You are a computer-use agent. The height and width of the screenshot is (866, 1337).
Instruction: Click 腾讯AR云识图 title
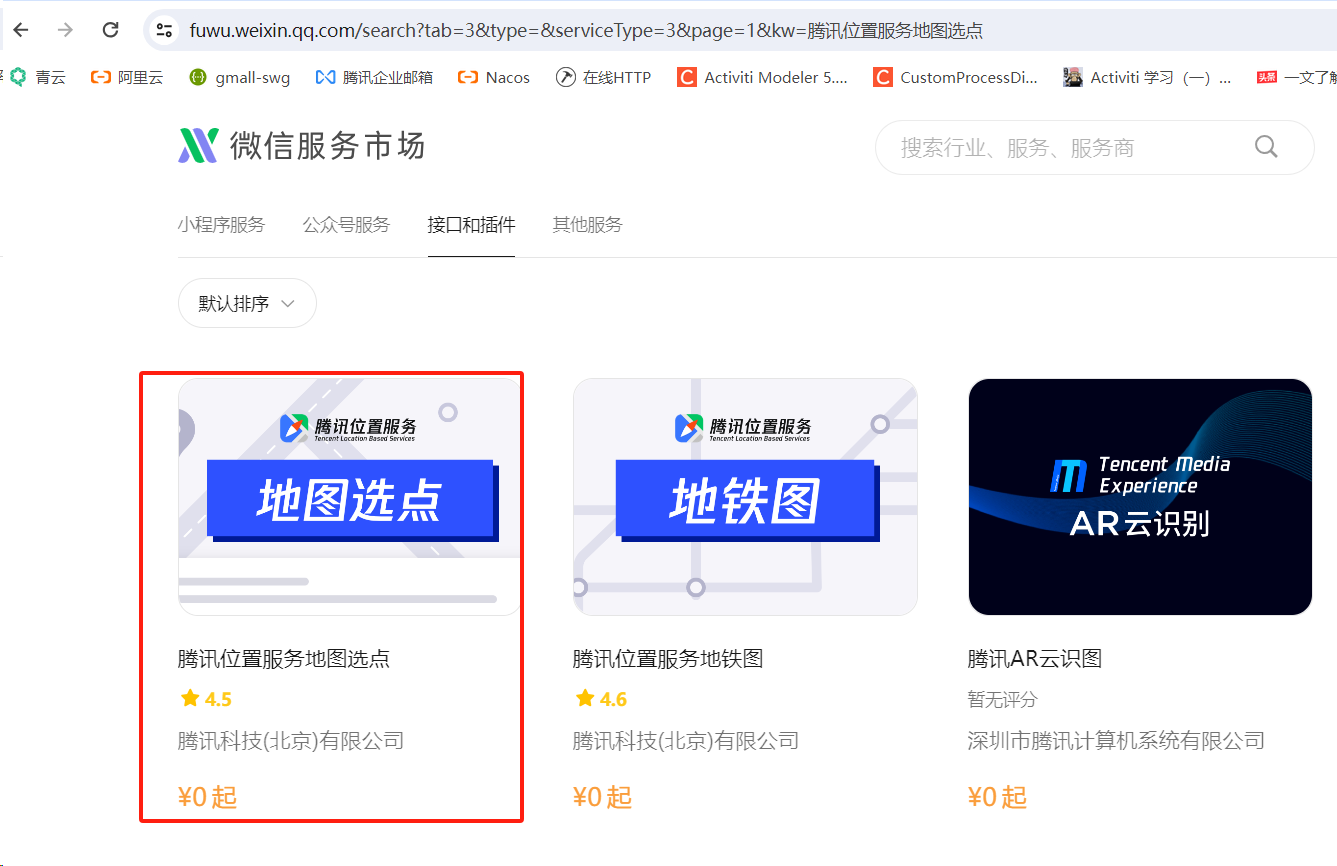click(x=1035, y=659)
